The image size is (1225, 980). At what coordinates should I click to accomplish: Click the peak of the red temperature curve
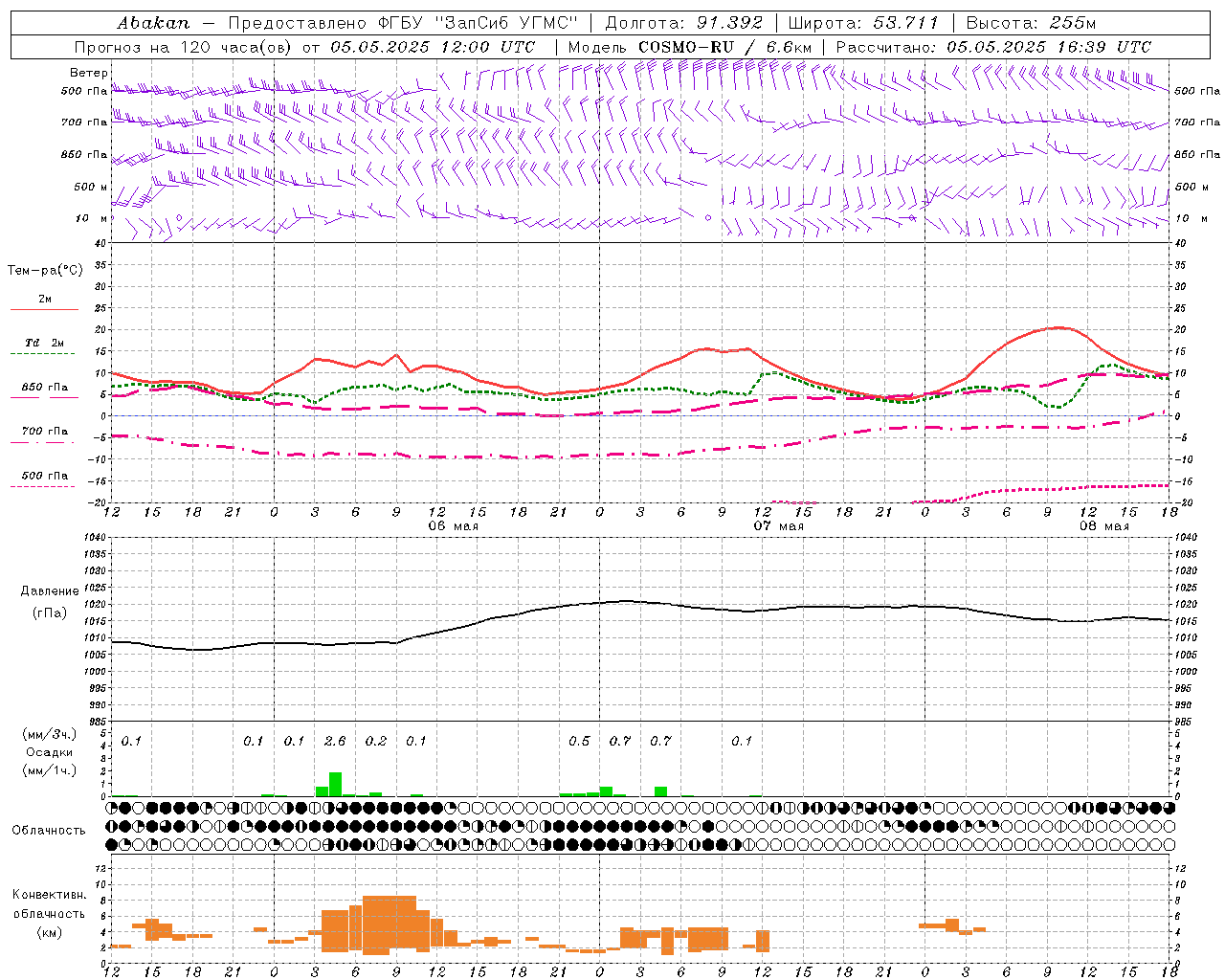(x=1058, y=328)
